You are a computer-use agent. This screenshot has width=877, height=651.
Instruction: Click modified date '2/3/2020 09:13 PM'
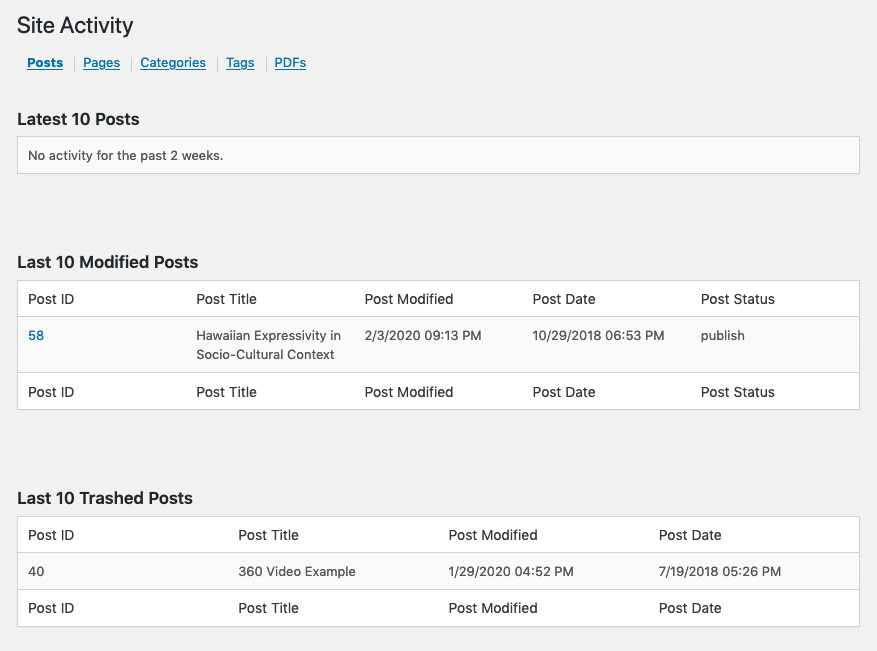coord(423,336)
